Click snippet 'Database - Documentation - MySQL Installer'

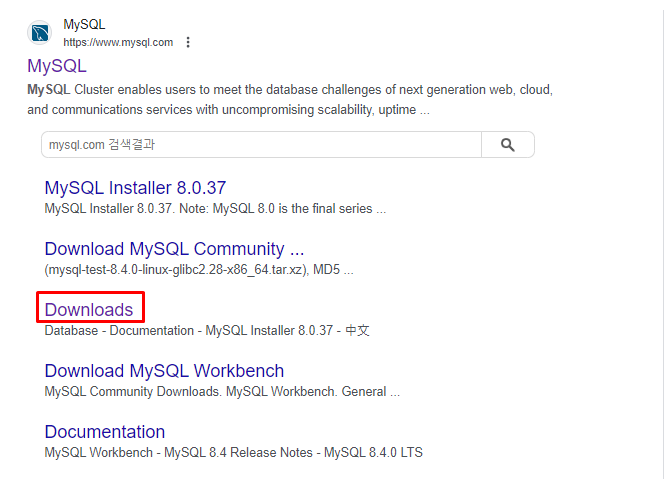click(207, 331)
